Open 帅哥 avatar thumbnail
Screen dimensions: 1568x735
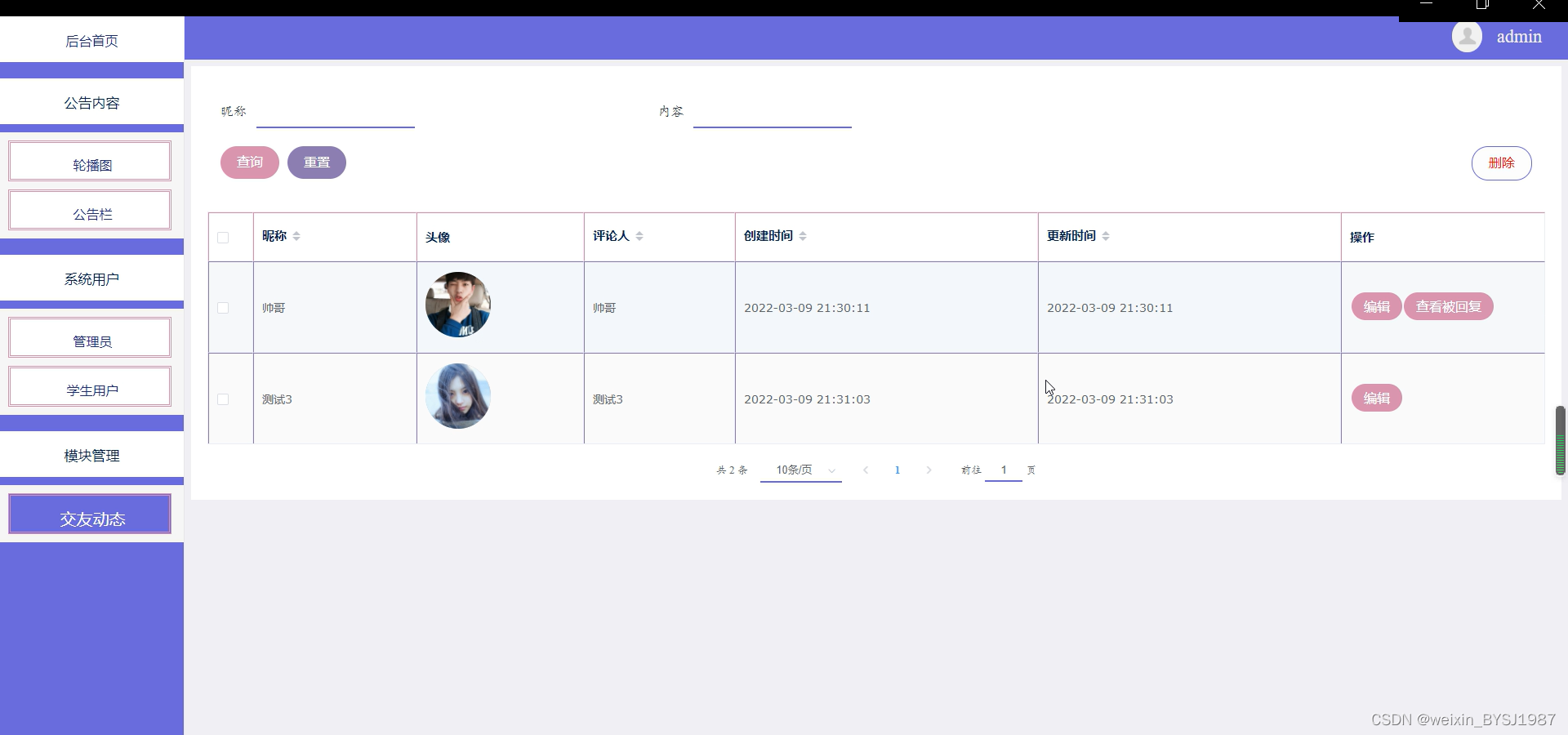[458, 305]
